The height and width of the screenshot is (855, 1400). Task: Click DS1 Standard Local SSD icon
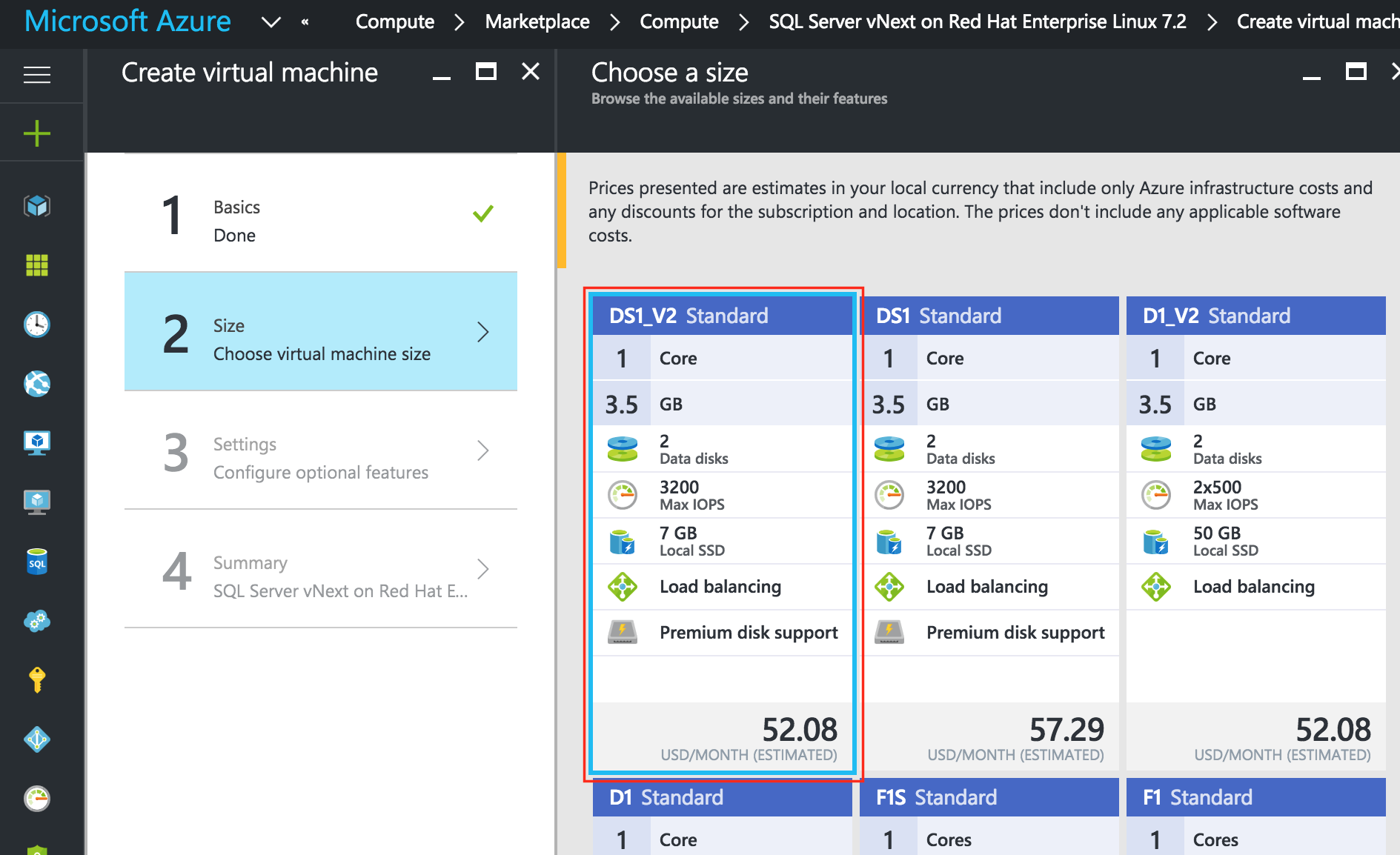pyautogui.click(x=889, y=542)
